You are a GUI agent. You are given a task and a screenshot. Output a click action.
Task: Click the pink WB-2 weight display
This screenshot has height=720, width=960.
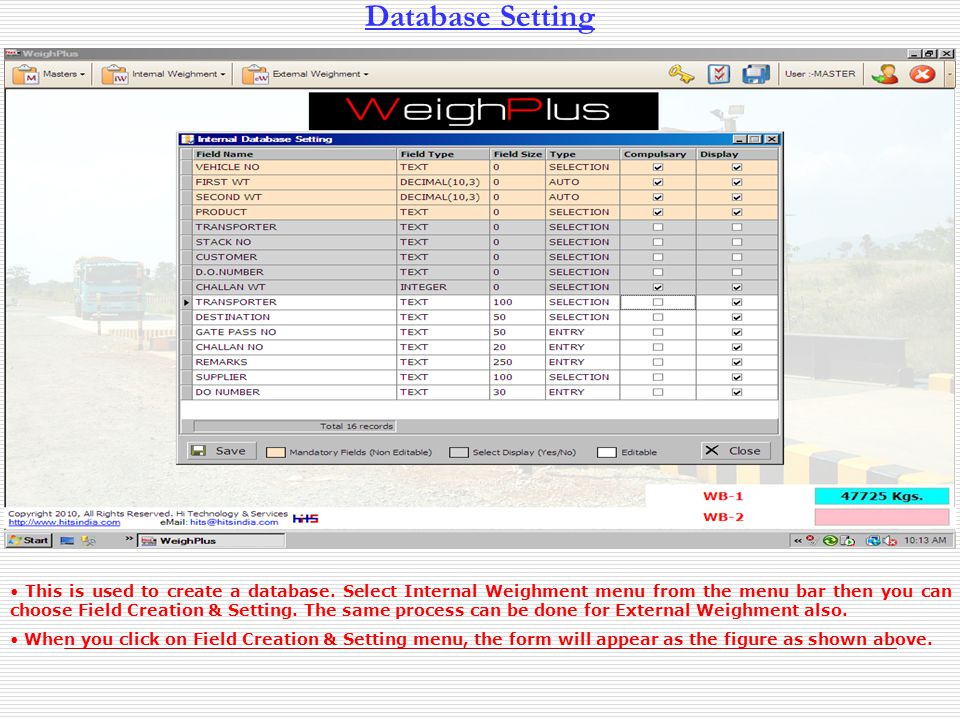point(882,517)
